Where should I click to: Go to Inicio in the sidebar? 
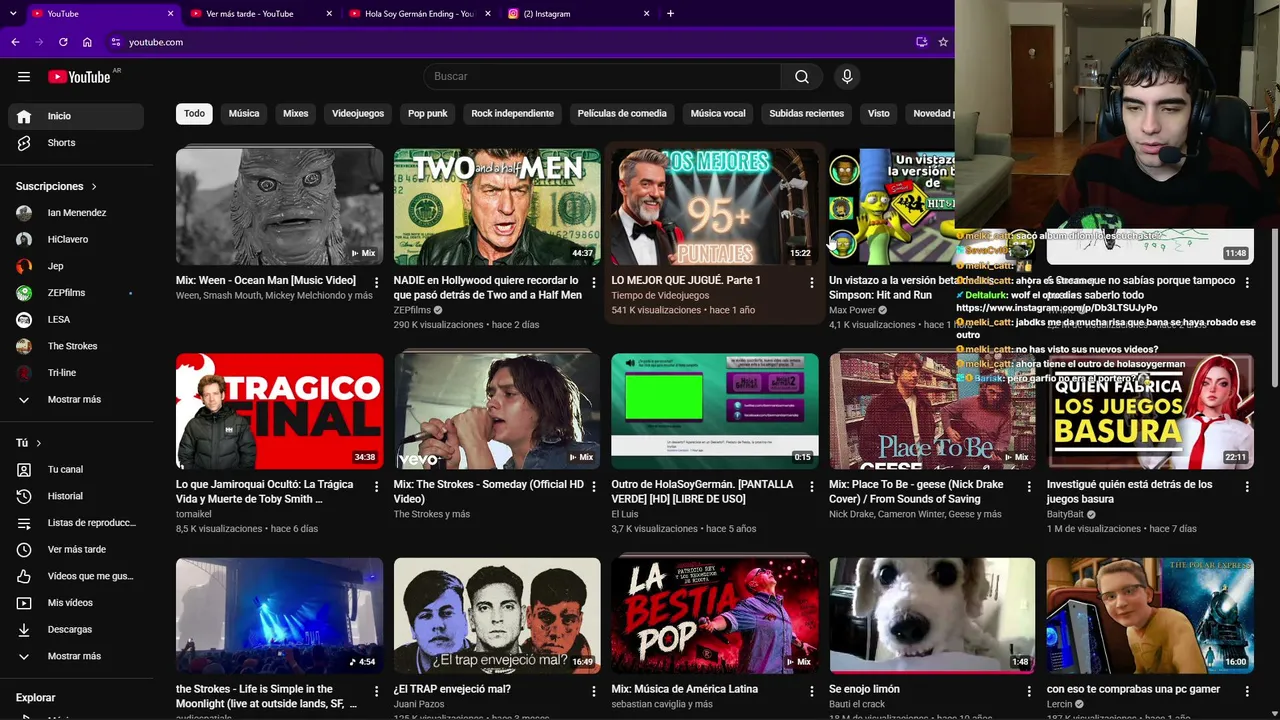[x=76, y=116]
